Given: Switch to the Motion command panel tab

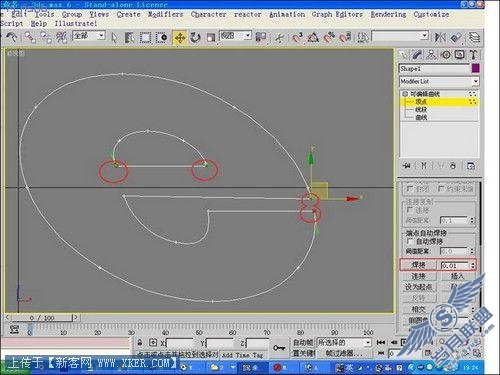Looking at the screenshot, I should (446, 55).
